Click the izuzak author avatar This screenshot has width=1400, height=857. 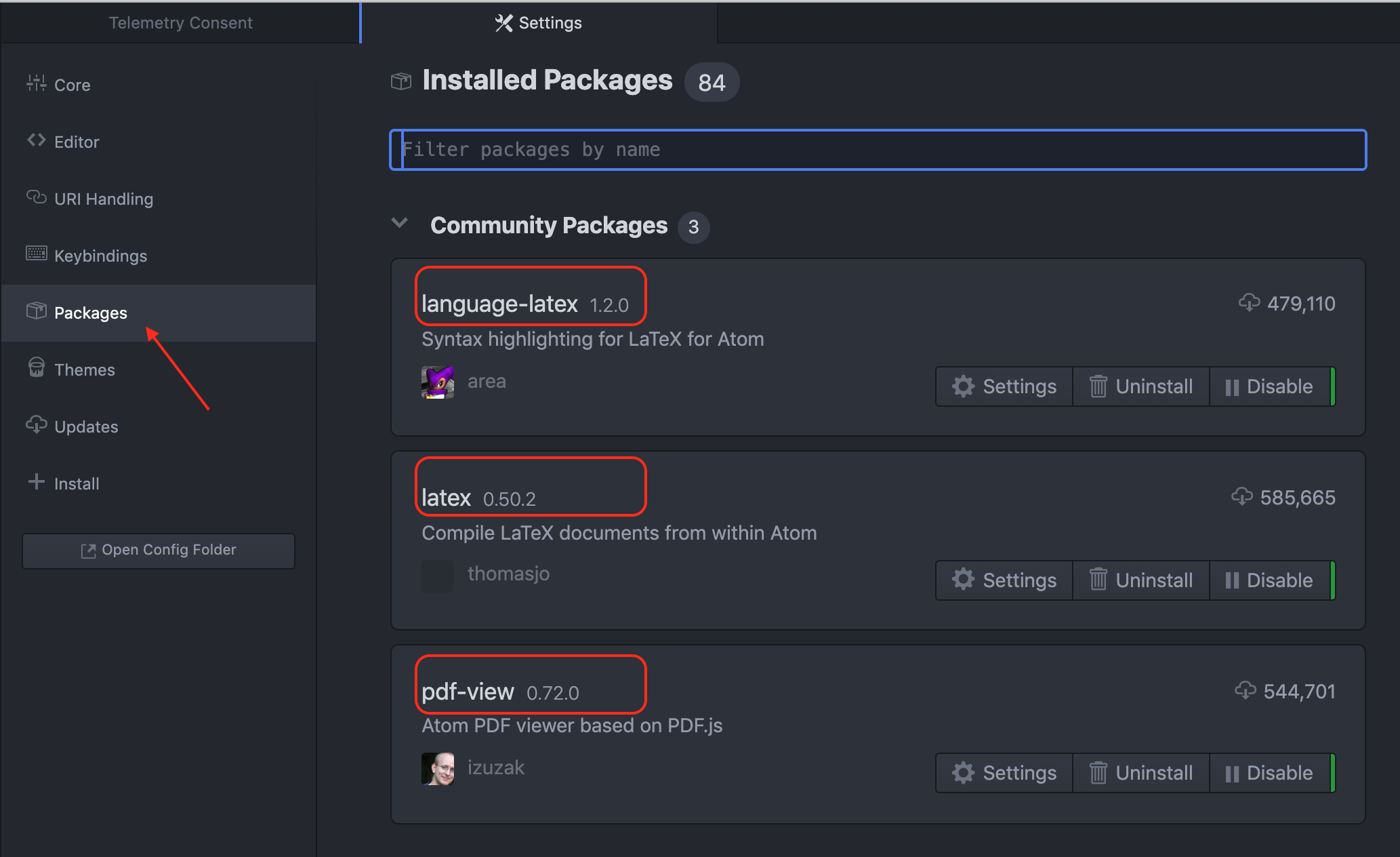point(438,768)
